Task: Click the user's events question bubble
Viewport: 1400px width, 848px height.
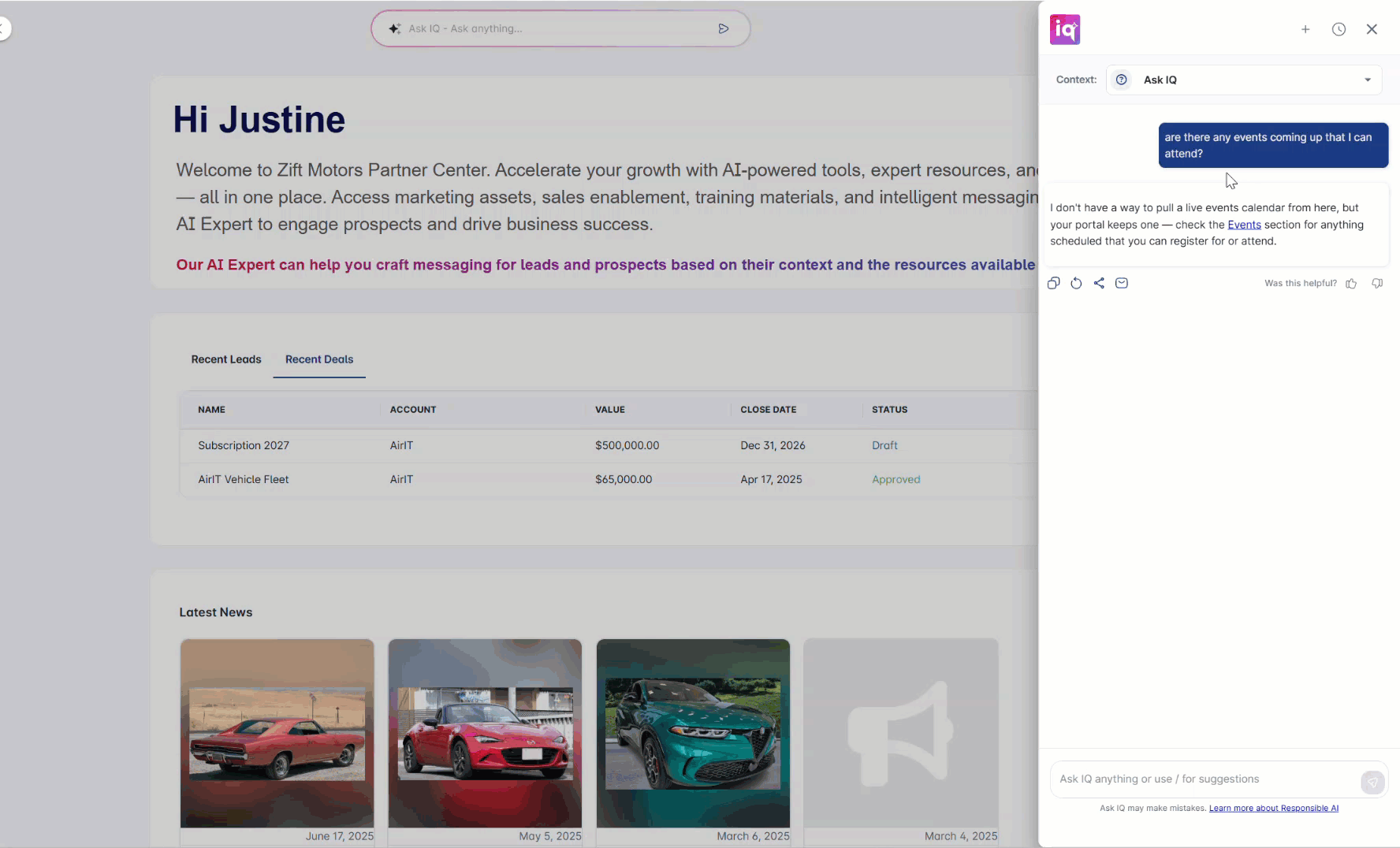Action: (1273, 145)
